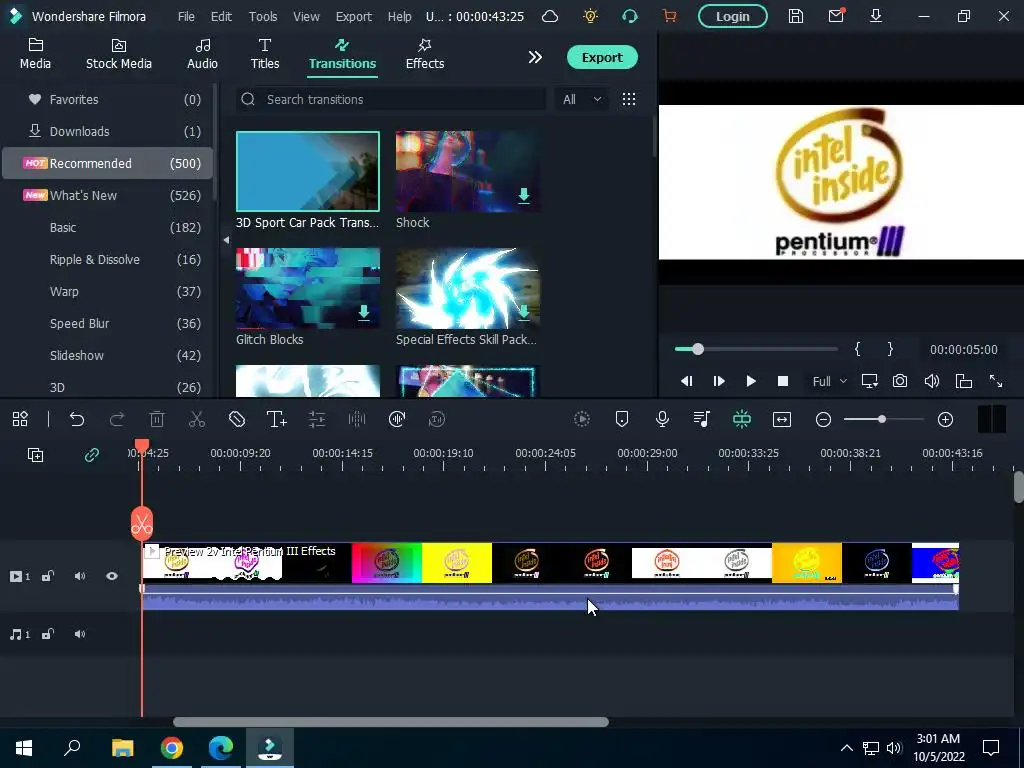Select the Glitch Blocks transition thumbnail
1024x768 pixels.
(308, 288)
